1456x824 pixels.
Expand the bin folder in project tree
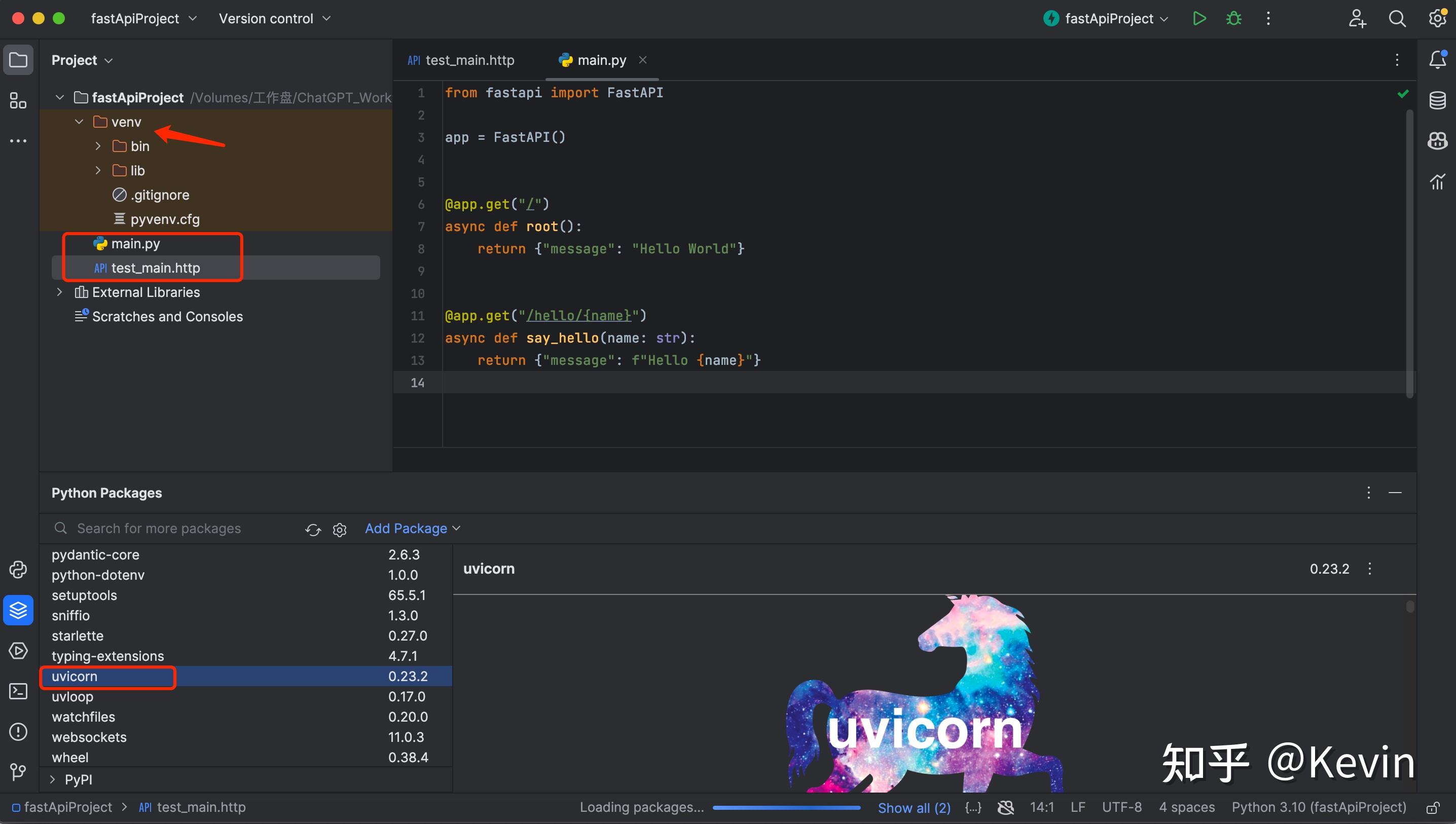point(97,145)
